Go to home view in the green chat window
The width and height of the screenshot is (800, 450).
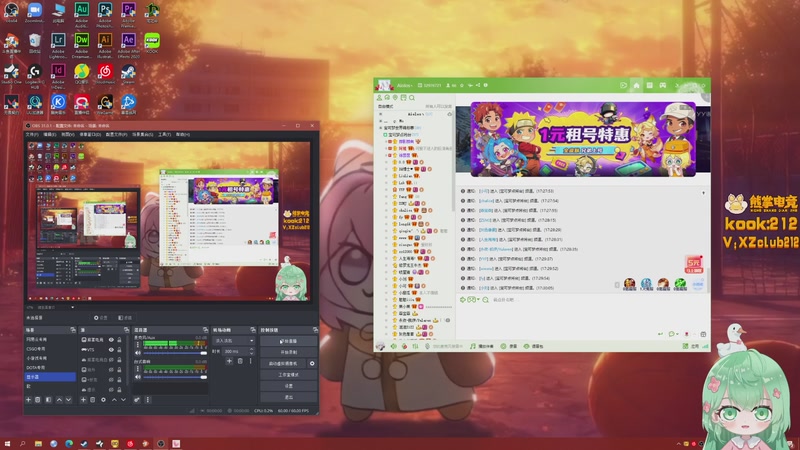(x=636, y=85)
